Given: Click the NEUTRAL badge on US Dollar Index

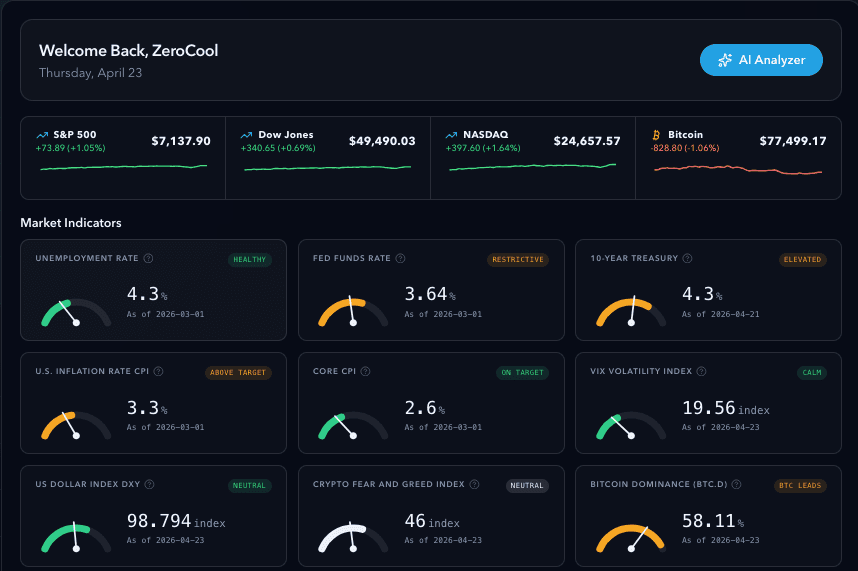Looking at the screenshot, I should click(249, 486).
